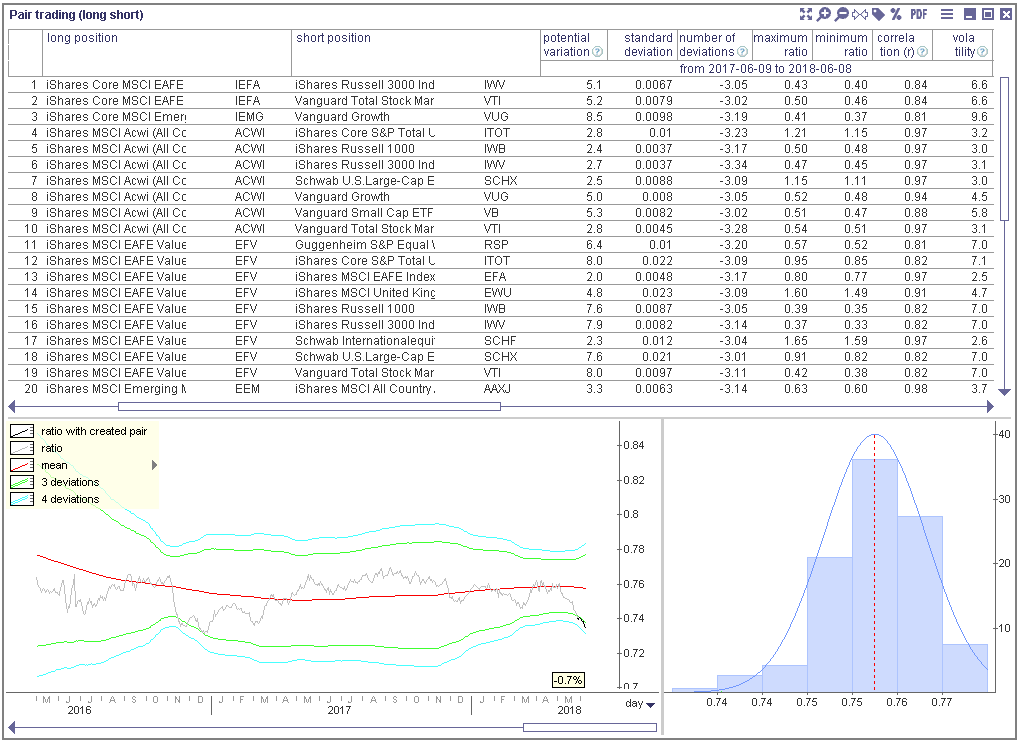Viewport: 1018px width, 742px height.
Task: Select the AAXJ ticker cell
Action: pyautogui.click(x=499, y=389)
